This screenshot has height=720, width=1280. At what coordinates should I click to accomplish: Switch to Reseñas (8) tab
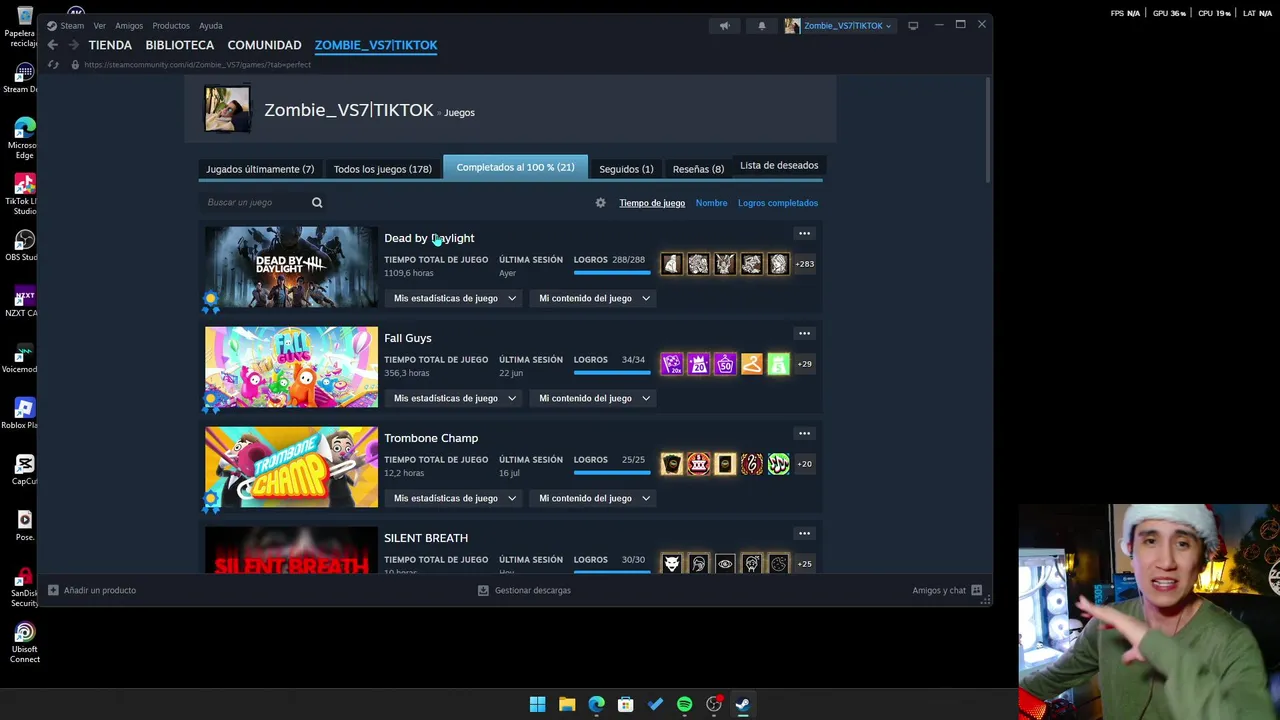pyautogui.click(x=698, y=169)
